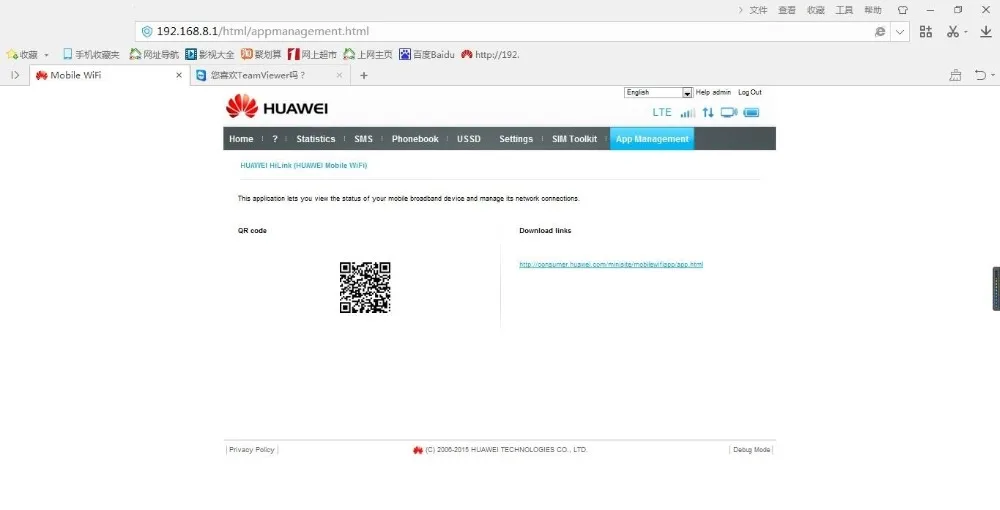This screenshot has width=1000, height=510.
Task: Click the QR code image
Action: pos(365,288)
